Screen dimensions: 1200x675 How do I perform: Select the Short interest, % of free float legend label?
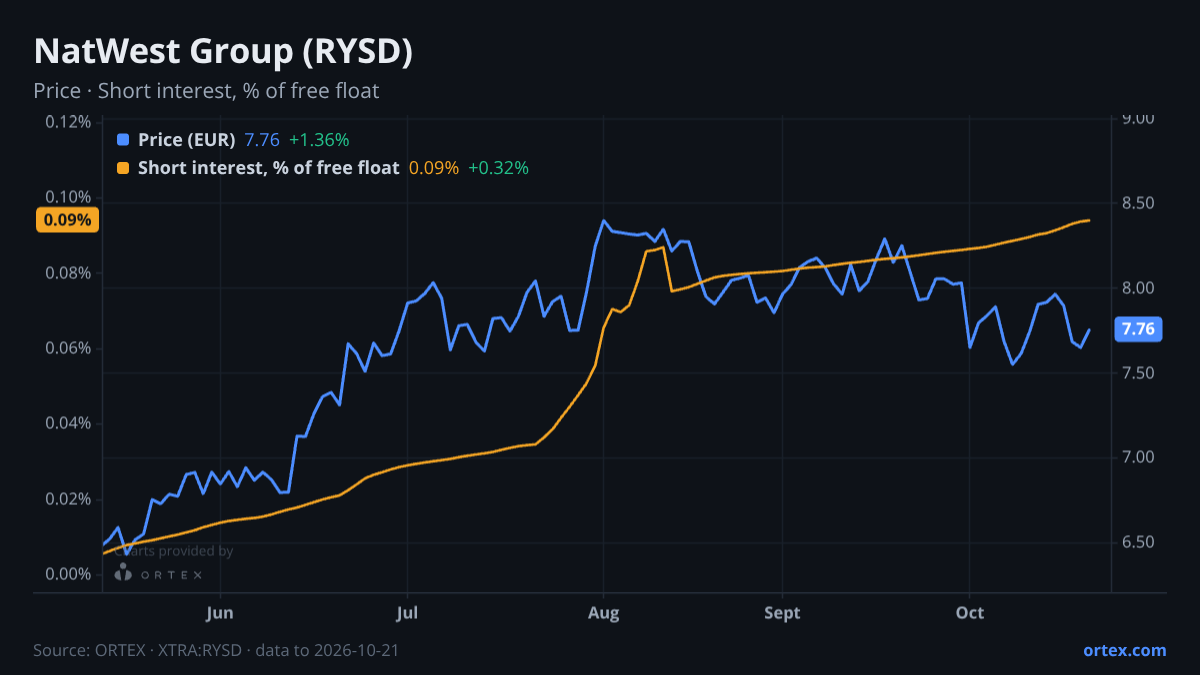269,168
